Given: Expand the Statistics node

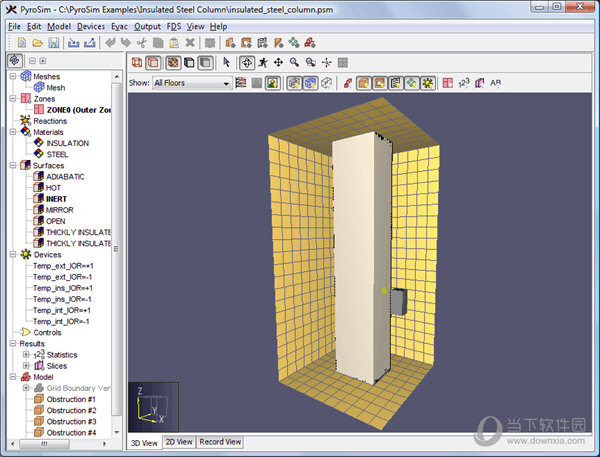Looking at the screenshot, I should tap(26, 354).
